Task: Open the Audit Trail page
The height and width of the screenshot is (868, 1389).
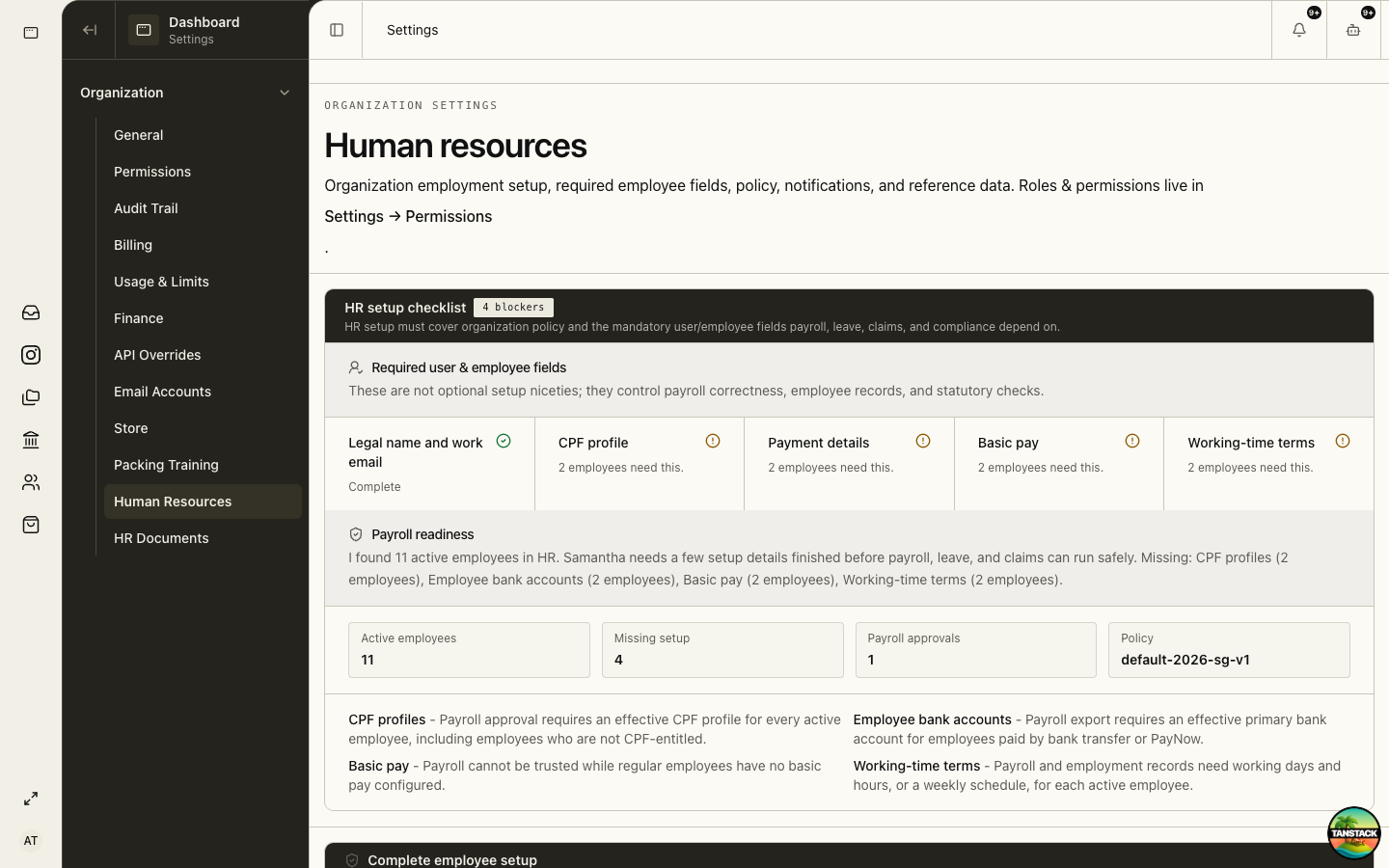Action: (203, 208)
